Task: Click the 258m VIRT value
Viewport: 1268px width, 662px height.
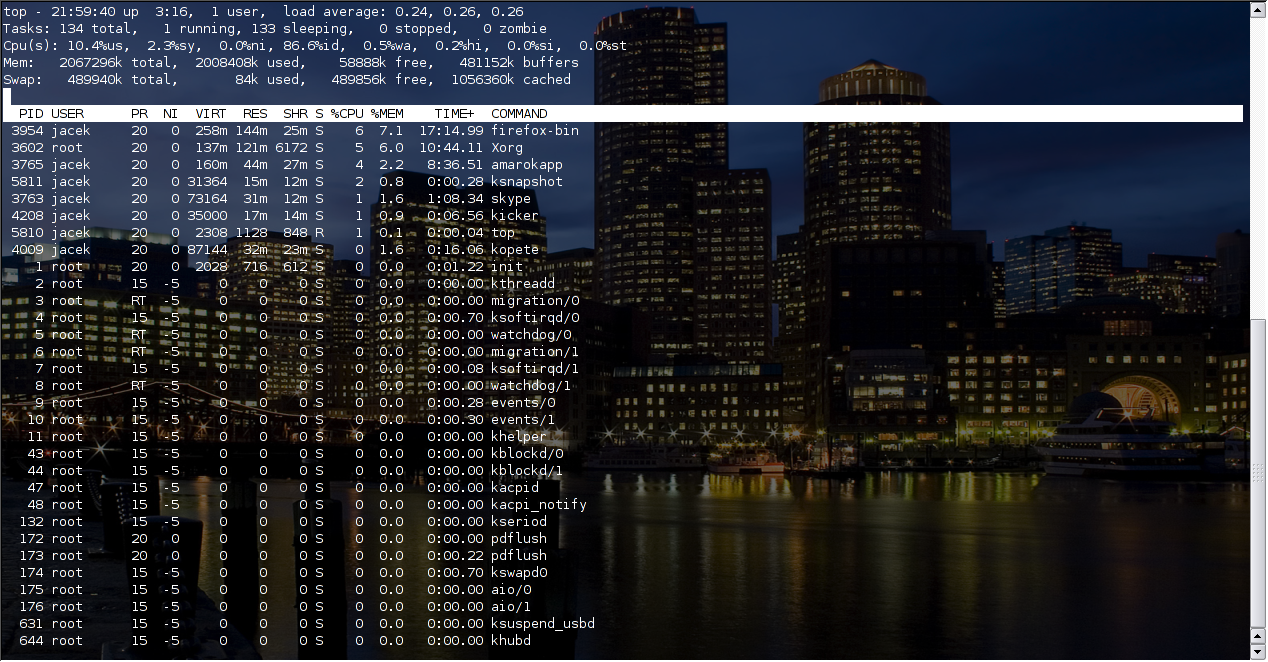Action: 211,131
